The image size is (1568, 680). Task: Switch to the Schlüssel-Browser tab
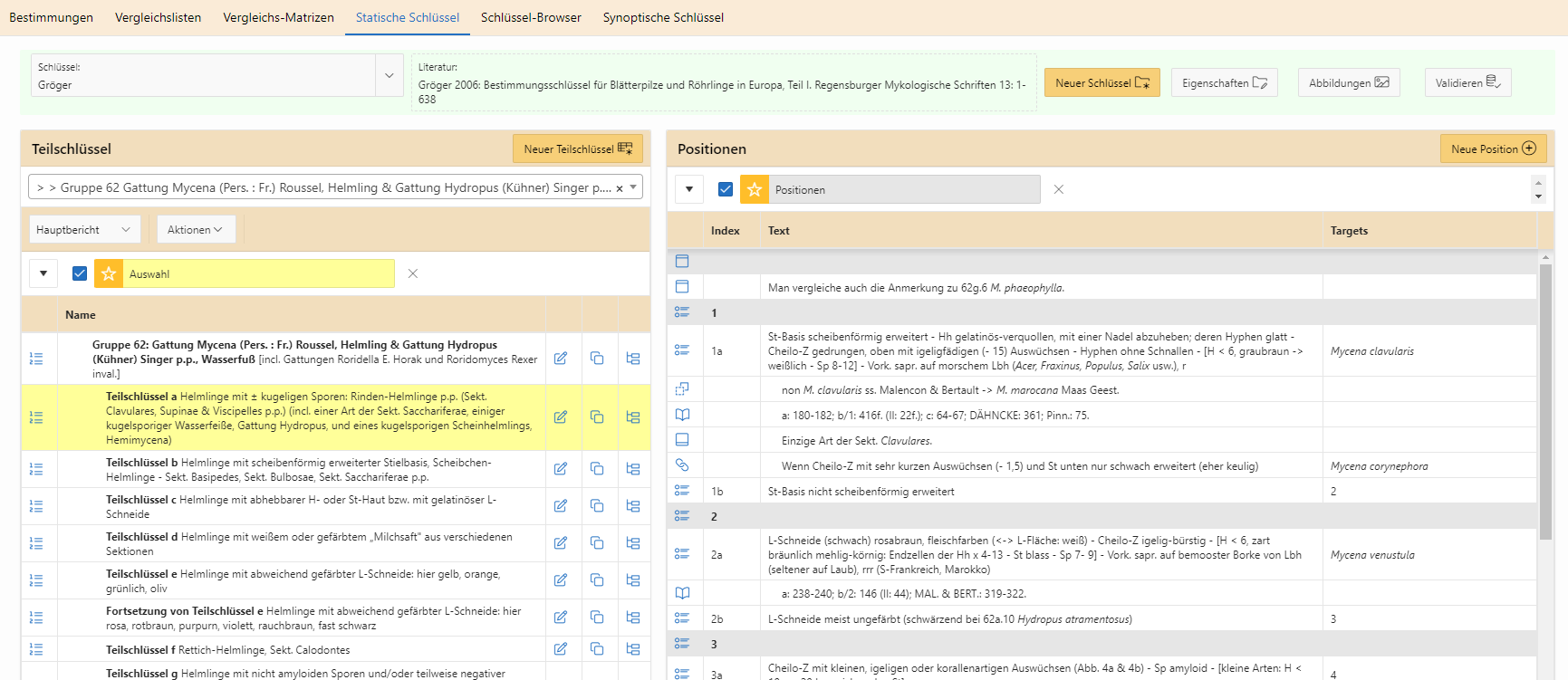(531, 17)
